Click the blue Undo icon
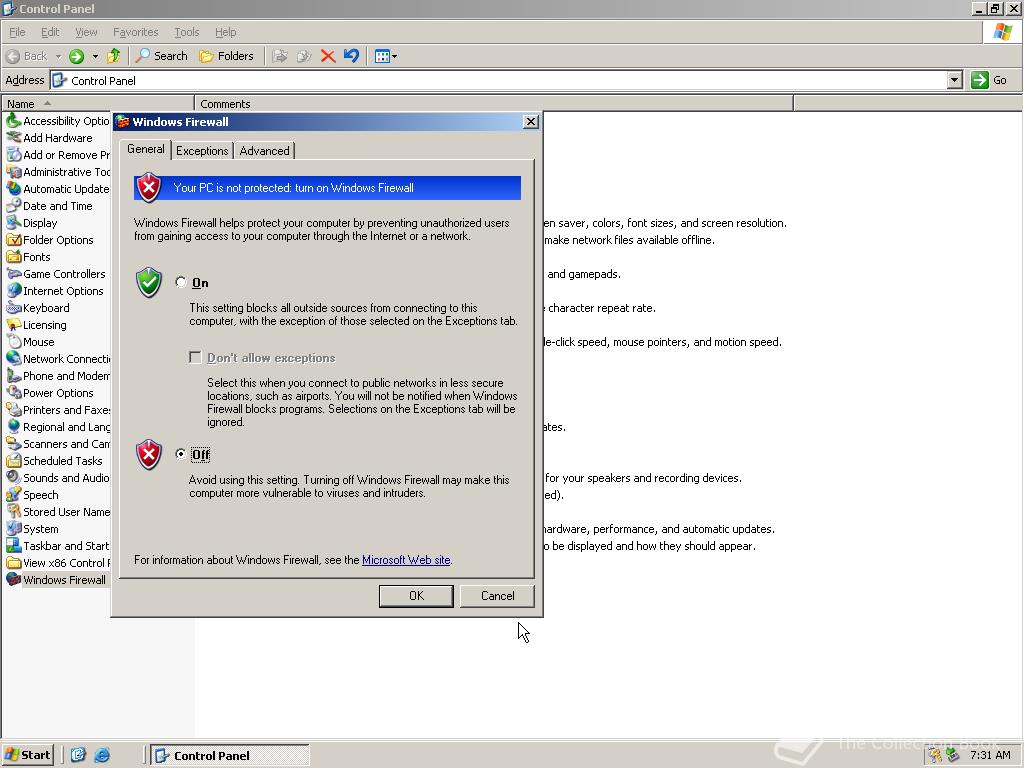Screen dimensions: 1024x768 pyautogui.click(x=351, y=56)
